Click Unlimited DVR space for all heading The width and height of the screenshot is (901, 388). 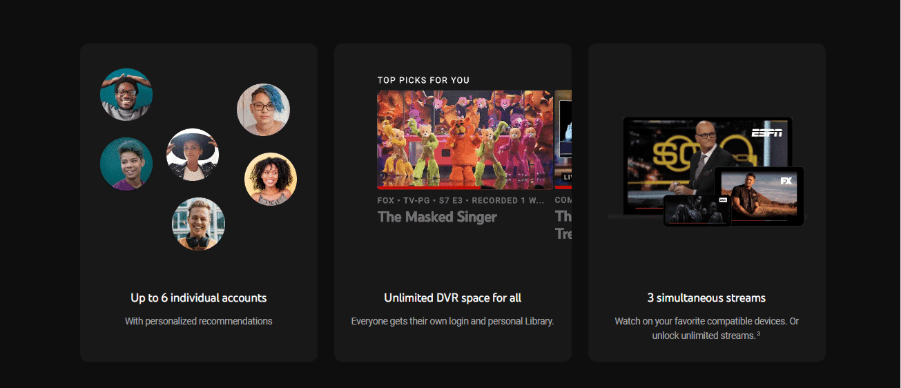pyautogui.click(x=453, y=298)
